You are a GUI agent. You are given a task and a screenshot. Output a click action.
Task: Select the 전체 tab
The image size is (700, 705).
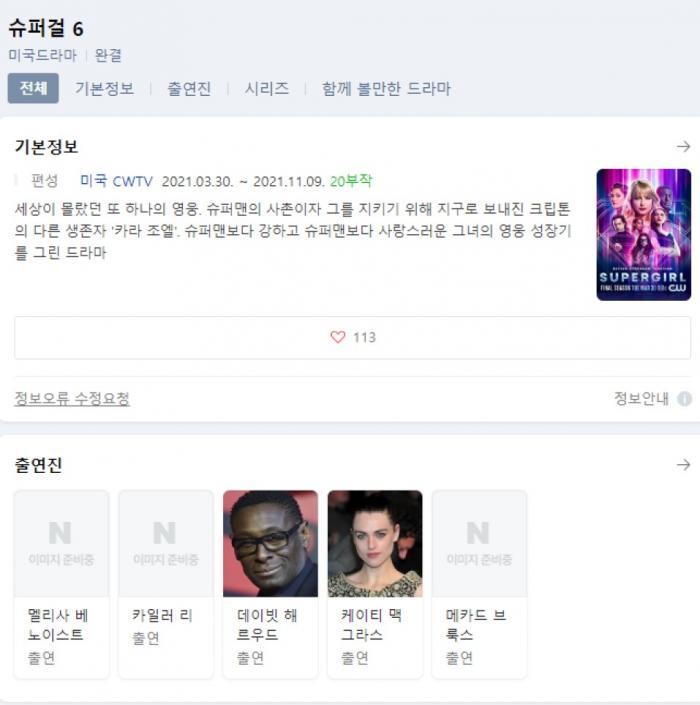pyautogui.click(x=33, y=88)
